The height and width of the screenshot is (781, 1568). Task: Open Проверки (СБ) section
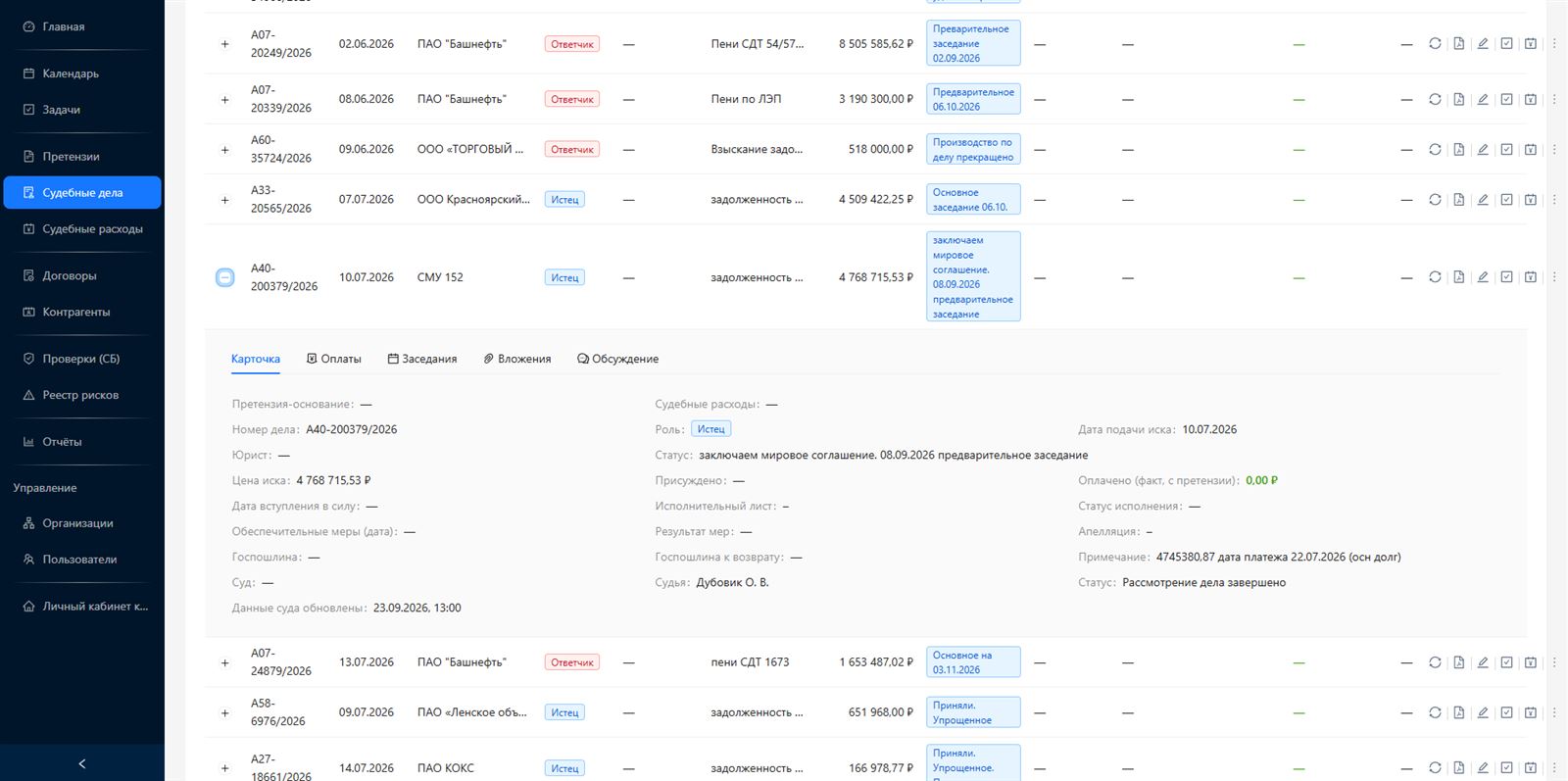tap(82, 359)
